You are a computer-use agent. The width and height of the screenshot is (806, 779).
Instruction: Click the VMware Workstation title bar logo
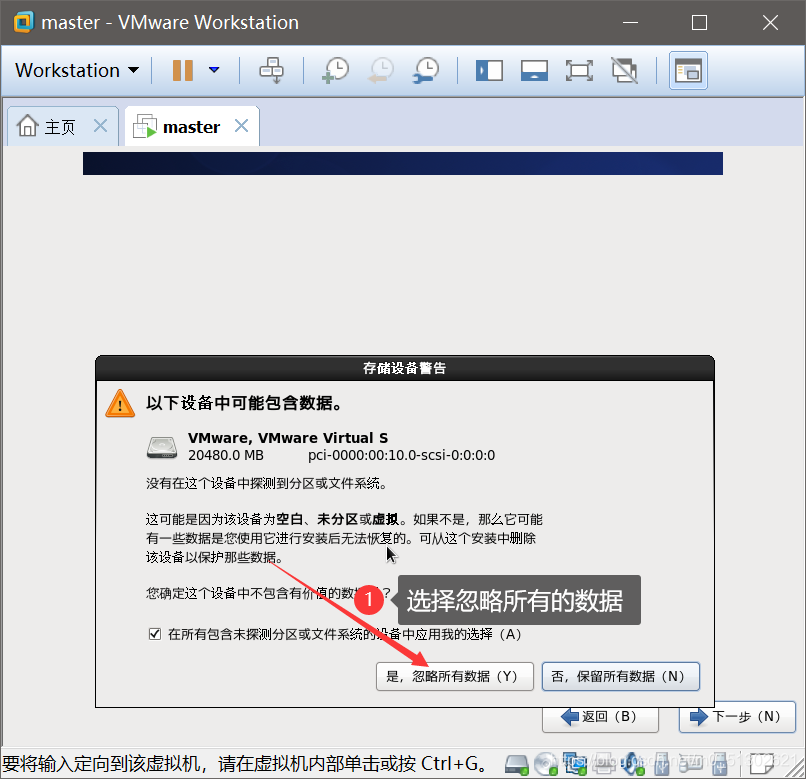point(23,22)
